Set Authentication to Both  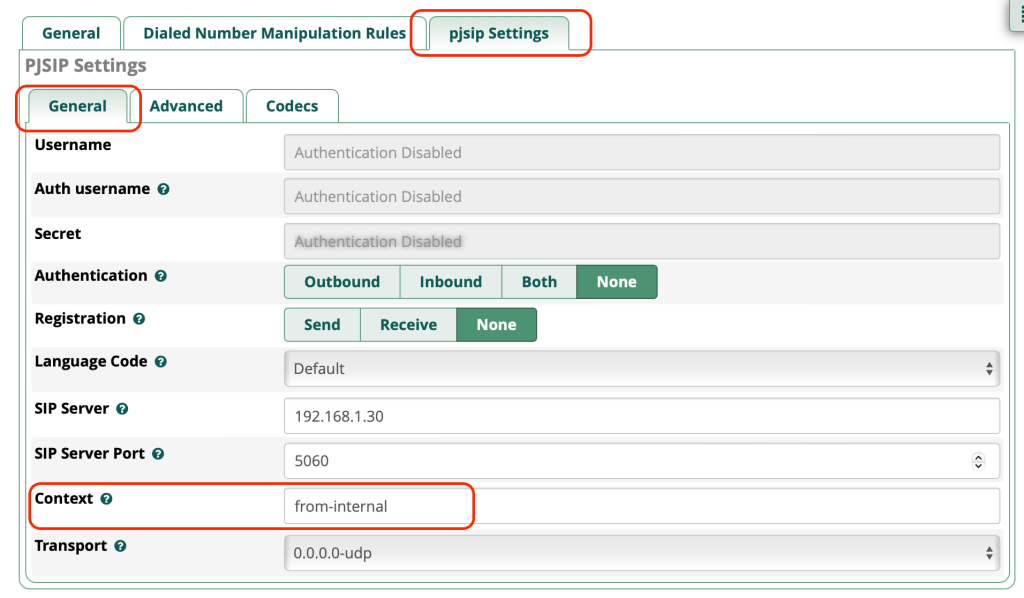point(539,282)
